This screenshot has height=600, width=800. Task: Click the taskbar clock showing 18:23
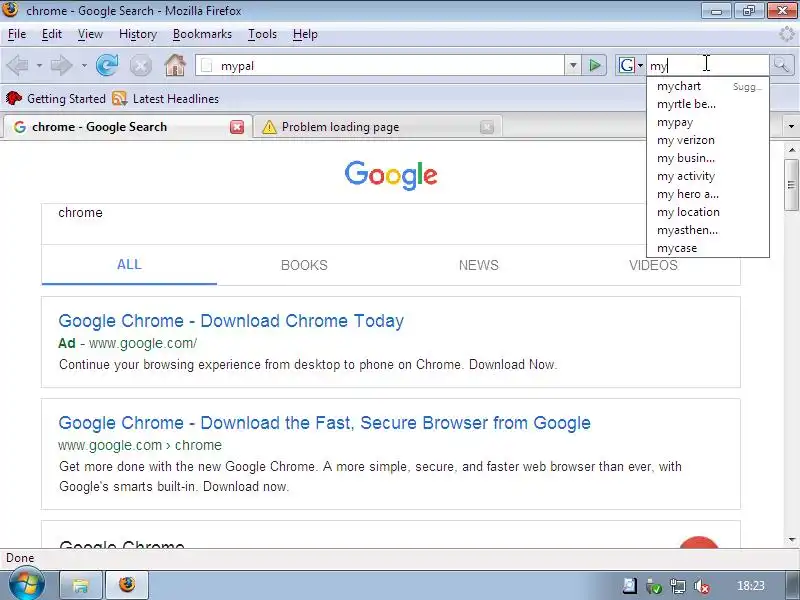pyautogui.click(x=751, y=586)
